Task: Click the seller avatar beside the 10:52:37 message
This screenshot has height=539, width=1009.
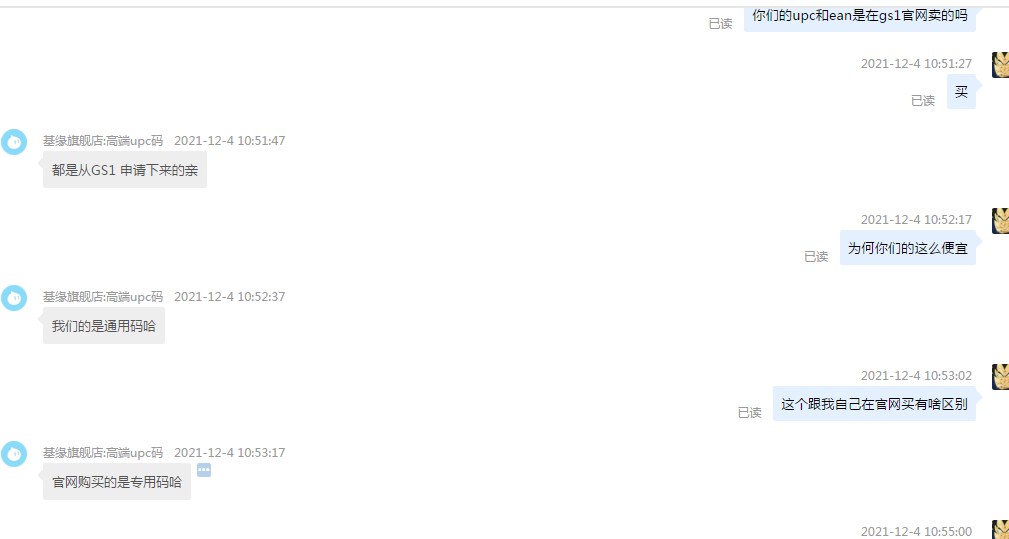Action: (x=14, y=298)
